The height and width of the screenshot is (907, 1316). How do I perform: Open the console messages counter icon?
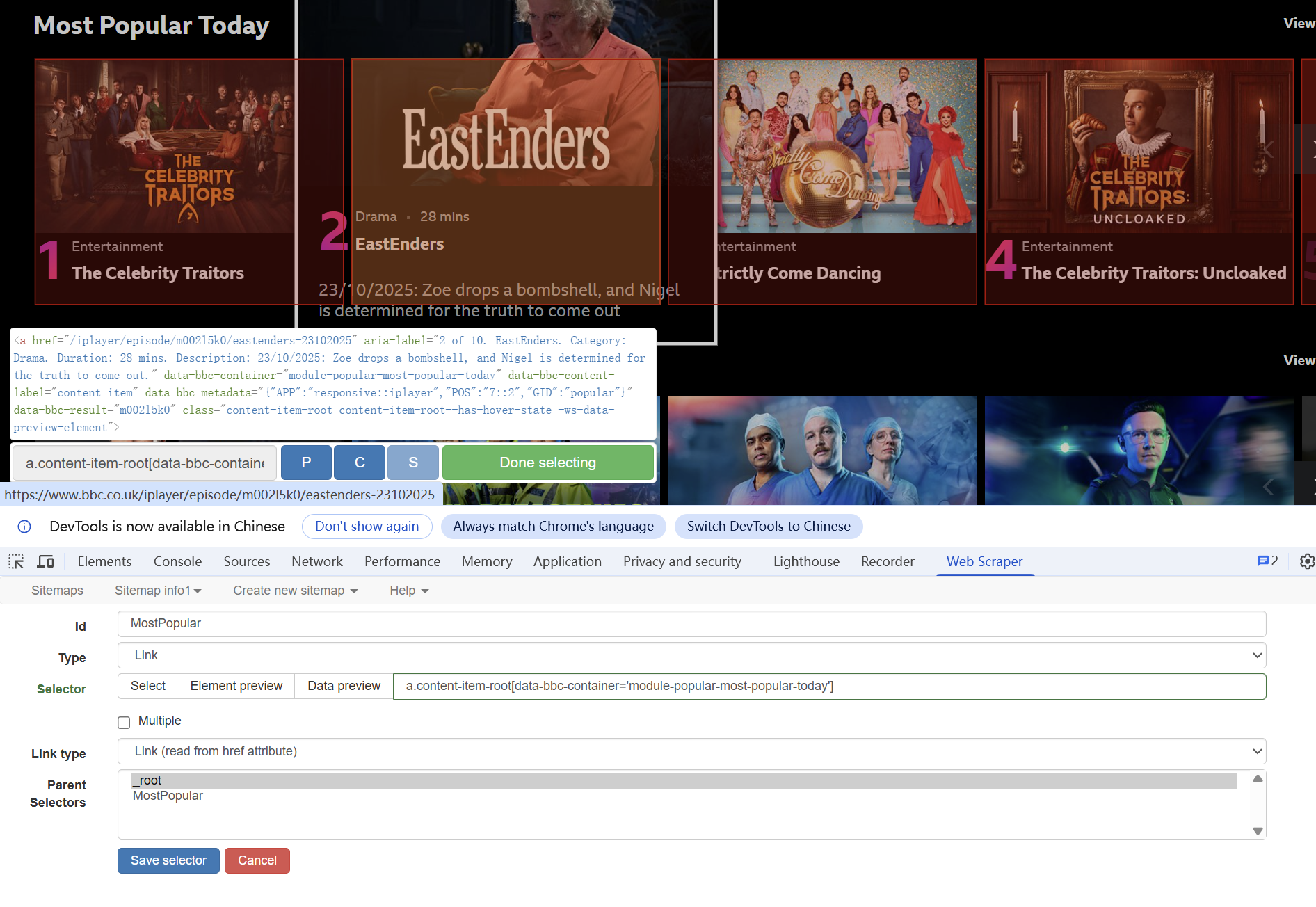(x=1267, y=561)
